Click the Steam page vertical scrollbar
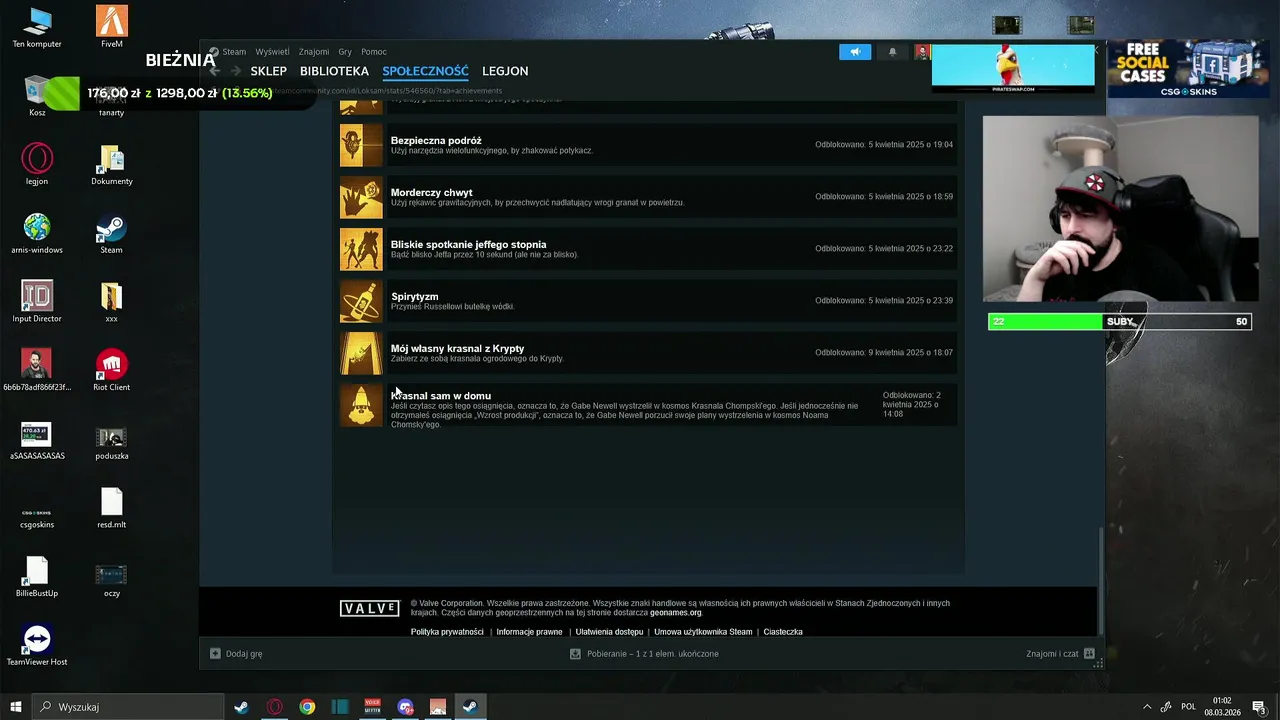 [x=1101, y=580]
